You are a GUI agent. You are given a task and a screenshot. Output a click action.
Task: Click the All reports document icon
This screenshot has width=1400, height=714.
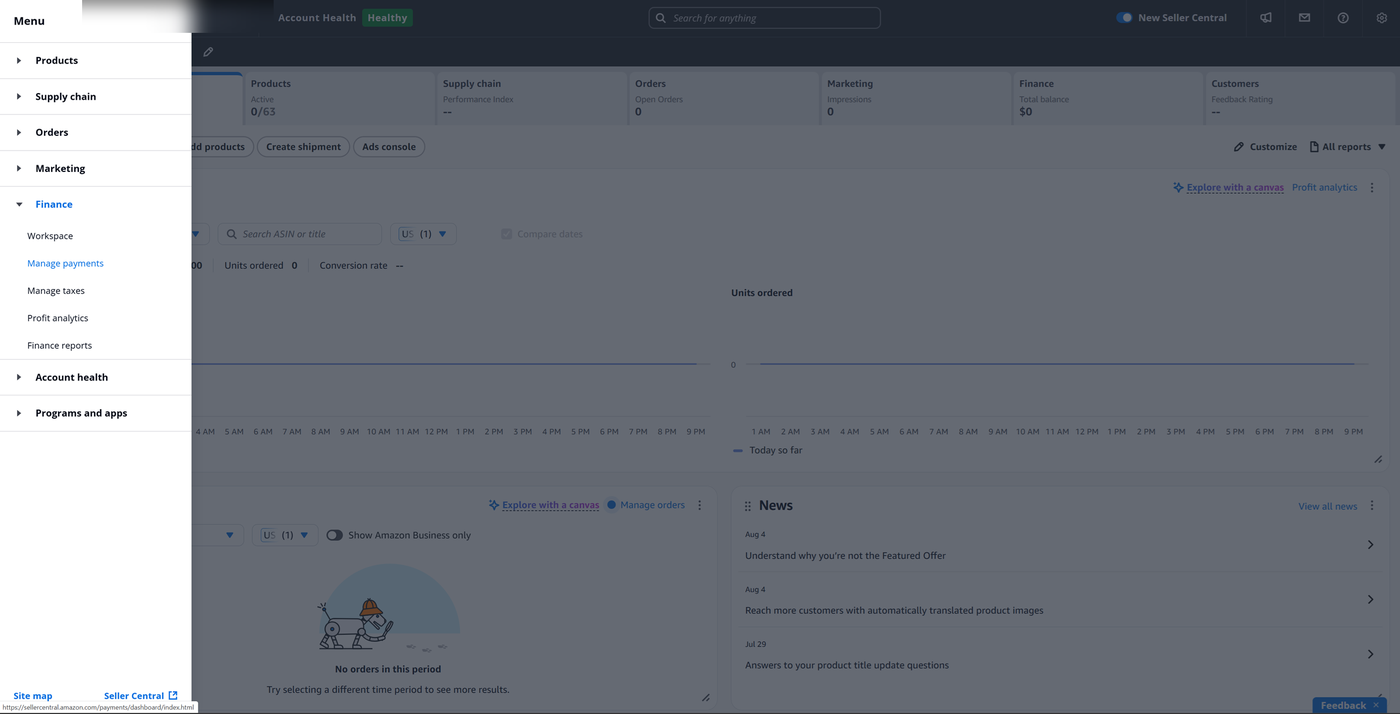(x=1314, y=147)
